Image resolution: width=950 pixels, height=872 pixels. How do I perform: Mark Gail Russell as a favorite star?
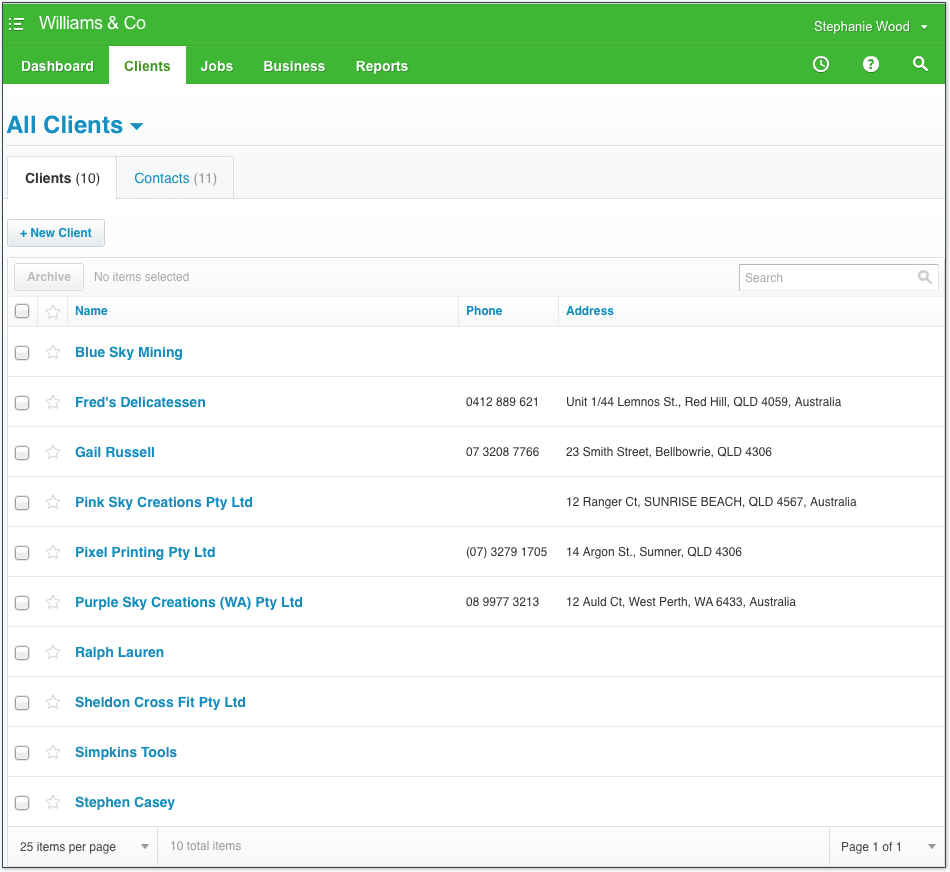click(53, 452)
